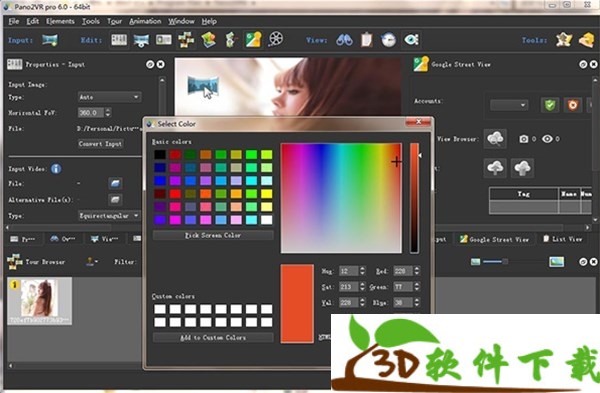Viewport: 600px width, 393px height.
Task: Open User Data card icon in toolbar
Action: click(x=163, y=40)
